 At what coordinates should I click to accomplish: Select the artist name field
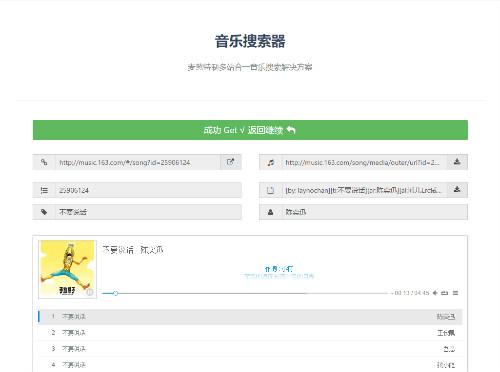(375, 212)
